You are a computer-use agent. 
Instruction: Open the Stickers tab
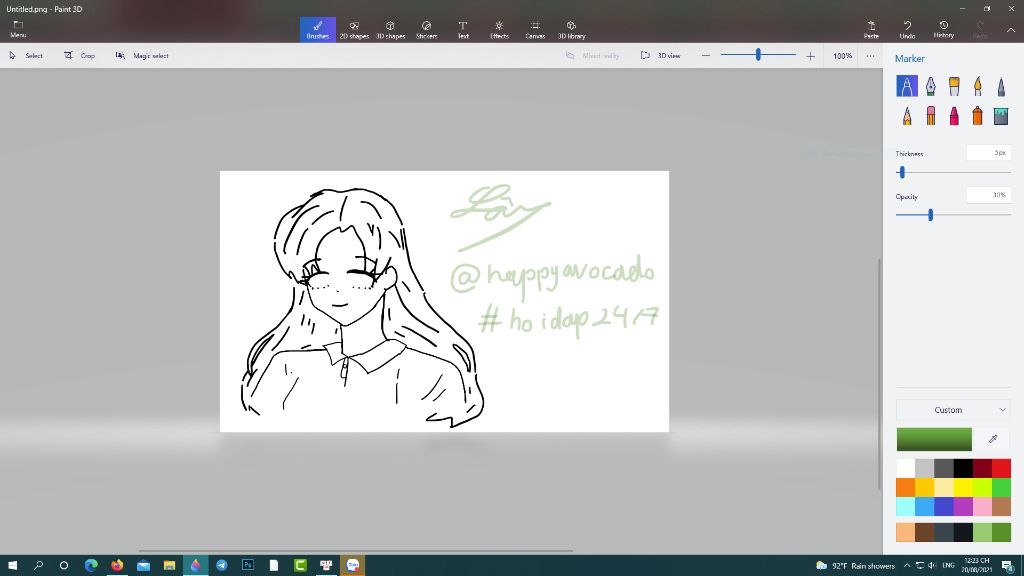point(426,29)
